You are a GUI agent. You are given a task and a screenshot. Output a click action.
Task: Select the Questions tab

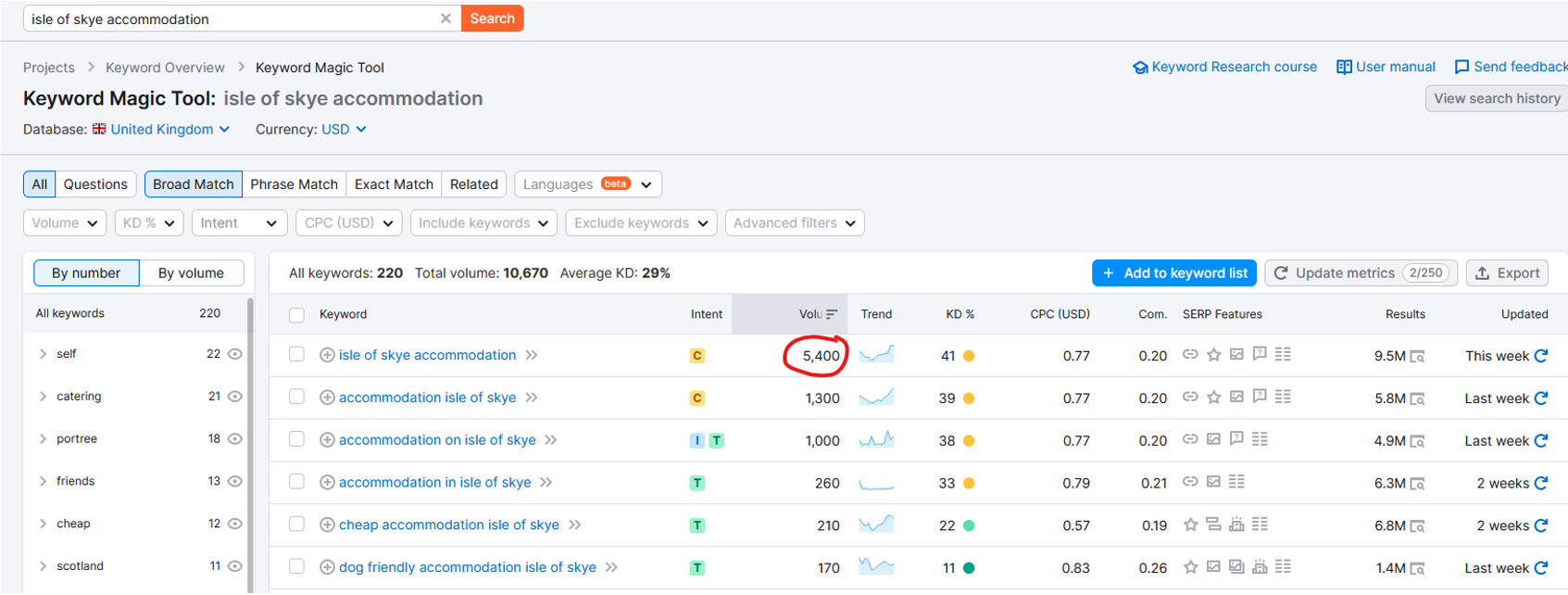[95, 184]
